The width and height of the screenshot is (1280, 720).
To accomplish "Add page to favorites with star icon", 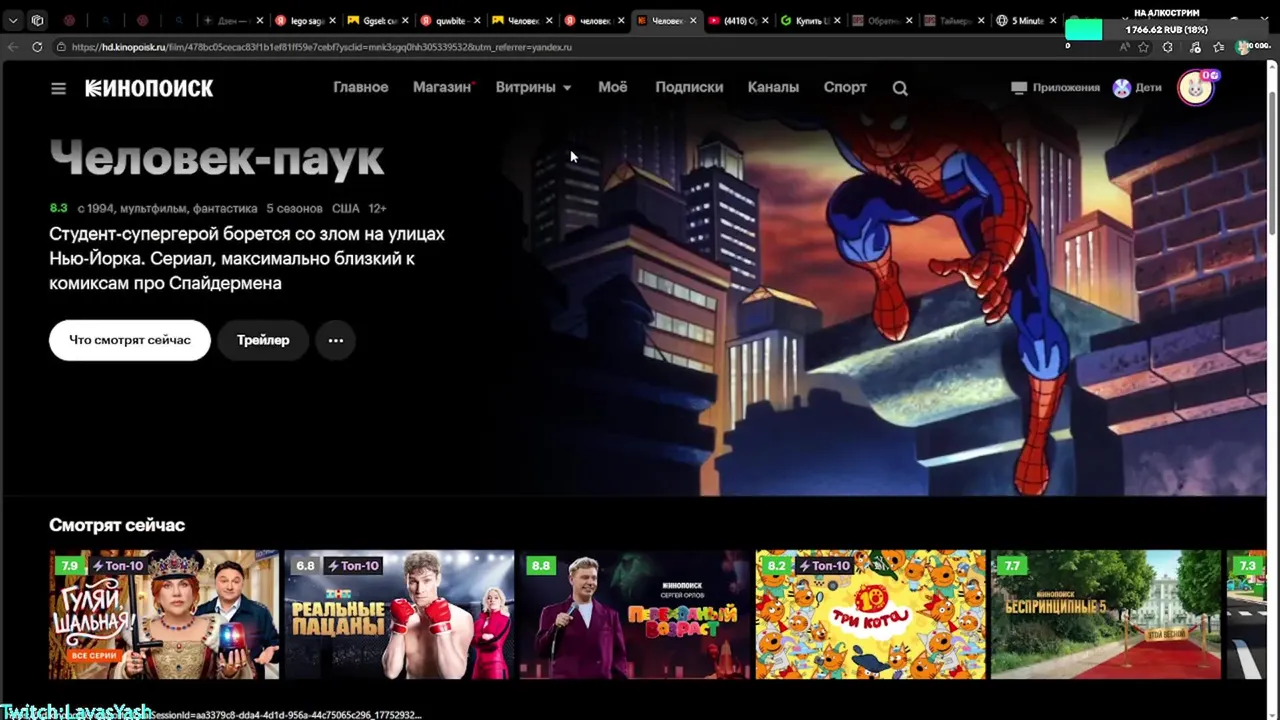I will (x=1144, y=47).
